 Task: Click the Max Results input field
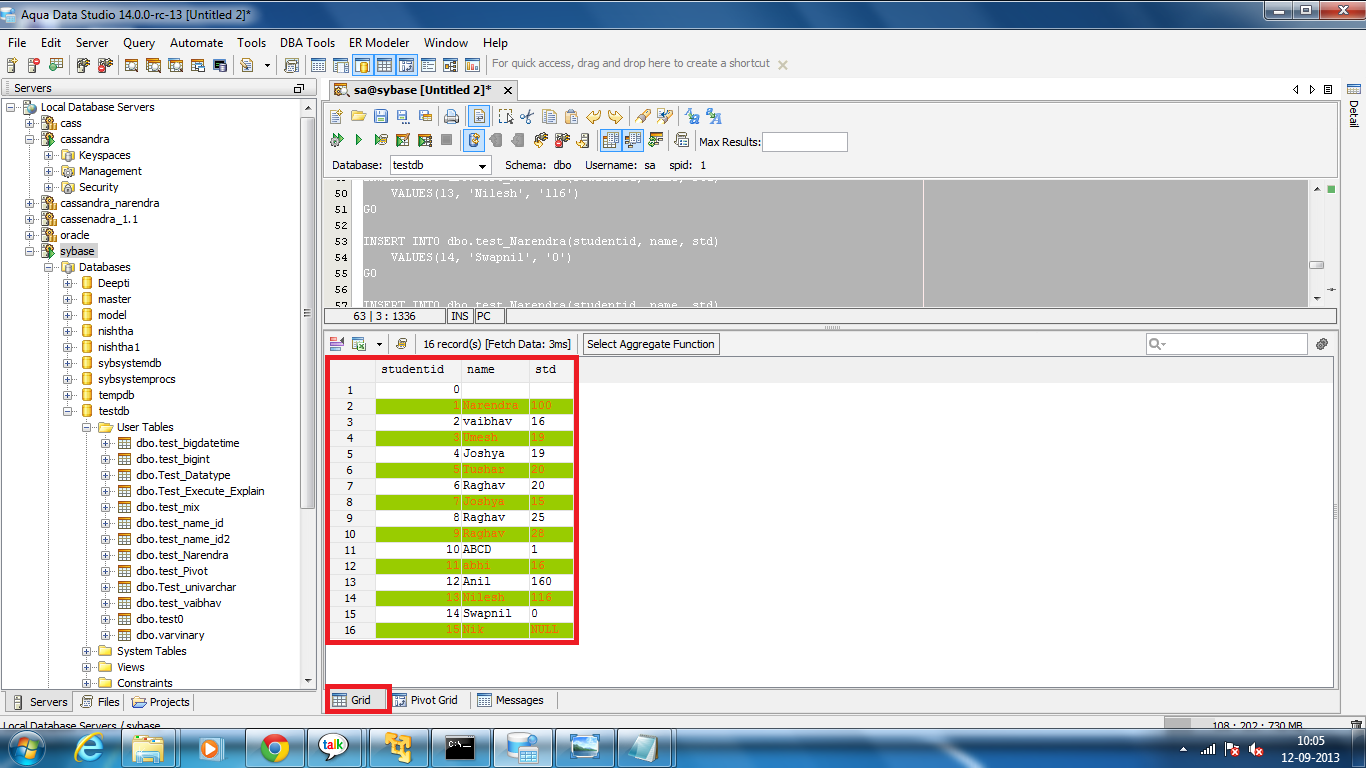point(804,142)
